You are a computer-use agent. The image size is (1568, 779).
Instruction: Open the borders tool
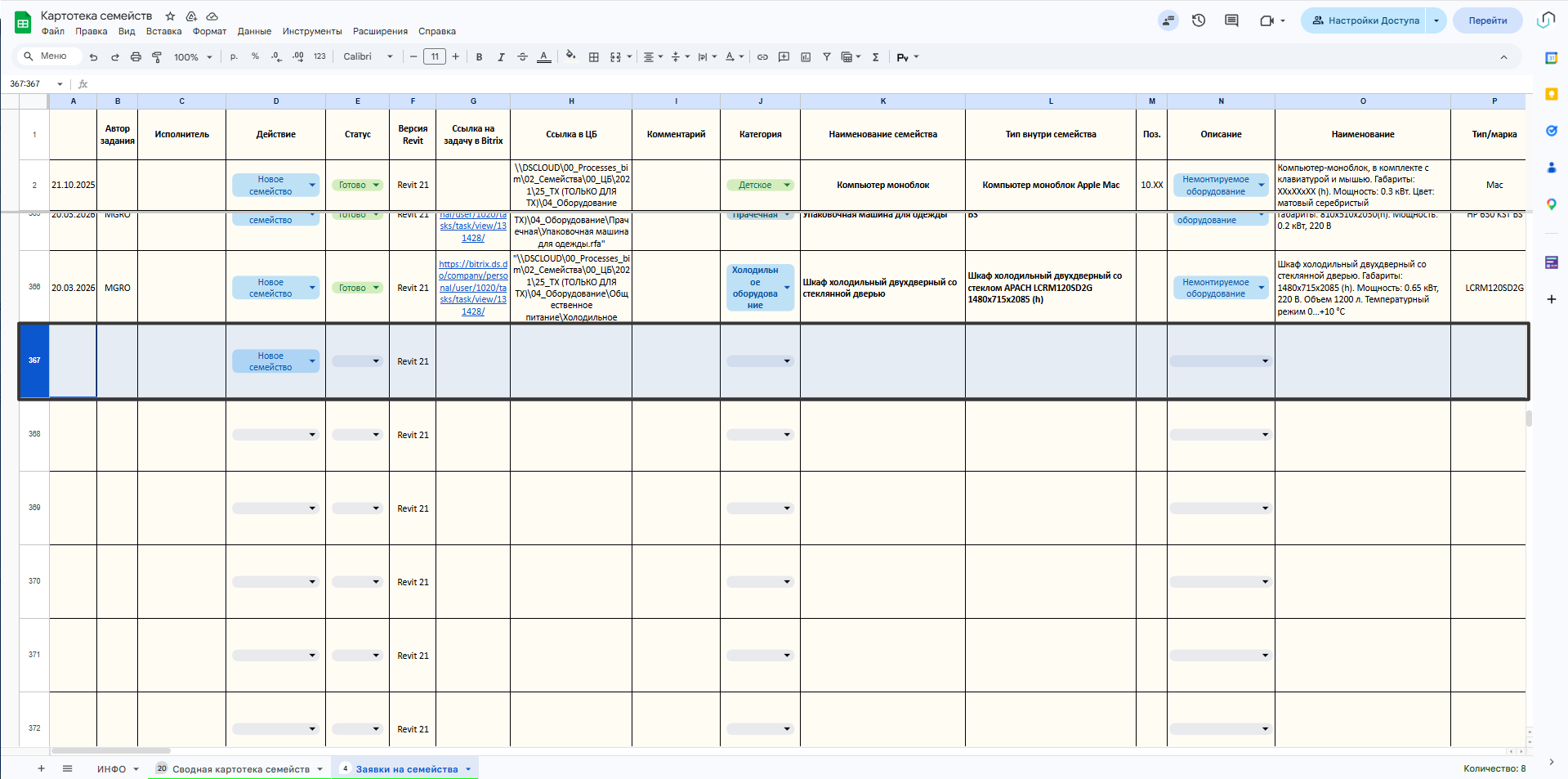594,57
